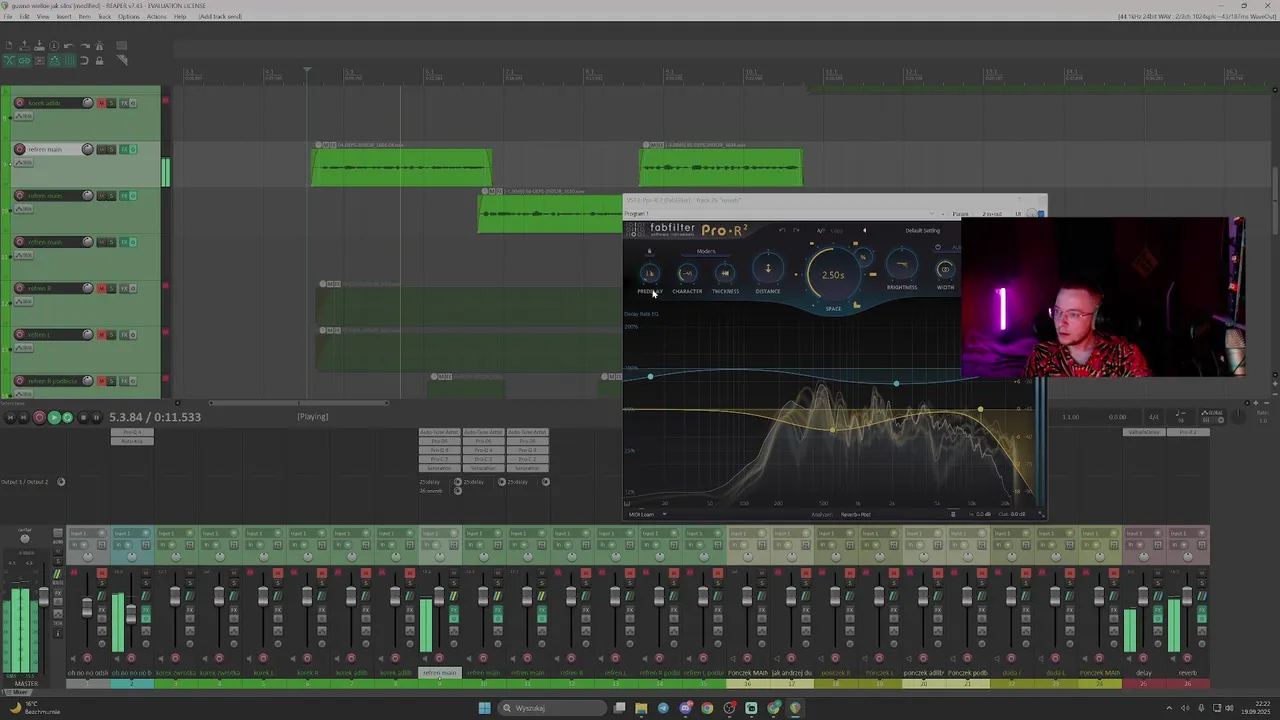Open Analyzer Reverb+Post menu in Pro-R 2
Image resolution: width=1280 pixels, height=720 pixels.
coord(855,514)
